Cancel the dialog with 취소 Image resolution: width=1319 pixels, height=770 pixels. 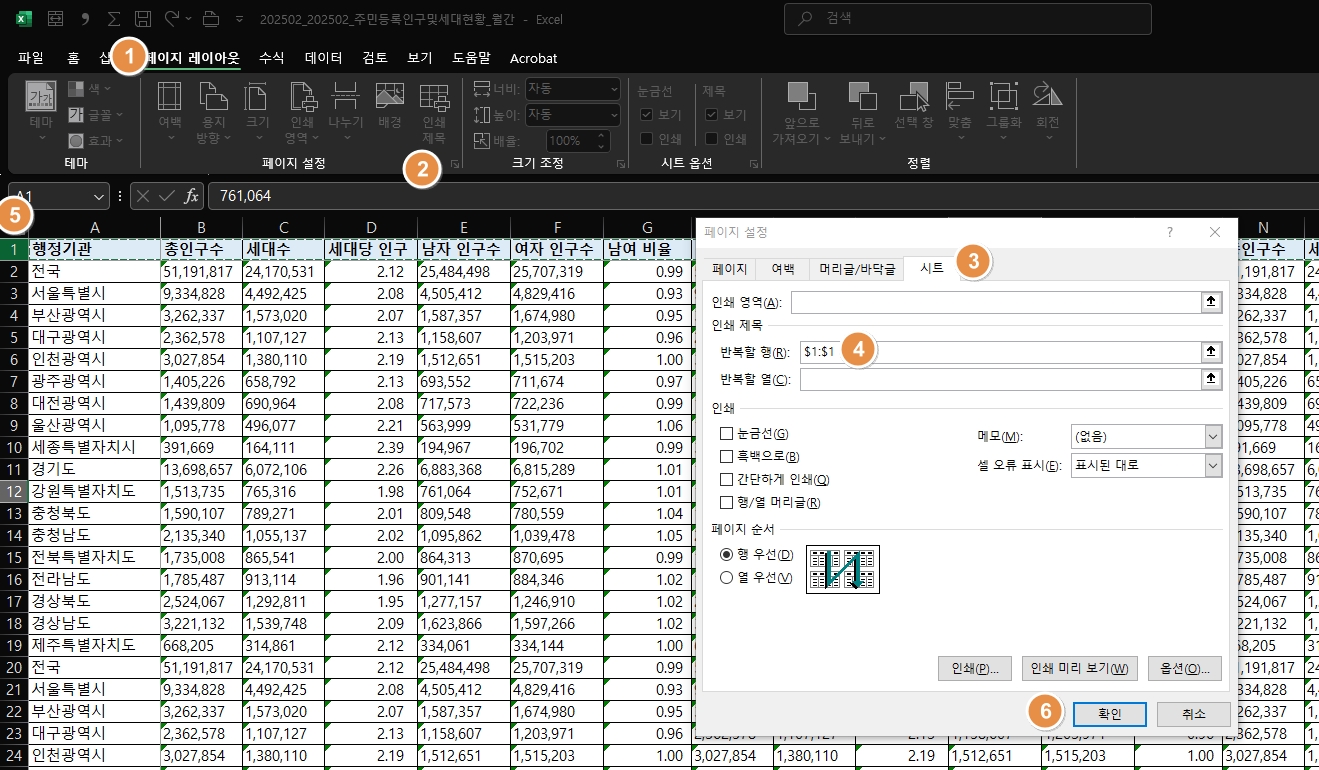tap(1194, 714)
